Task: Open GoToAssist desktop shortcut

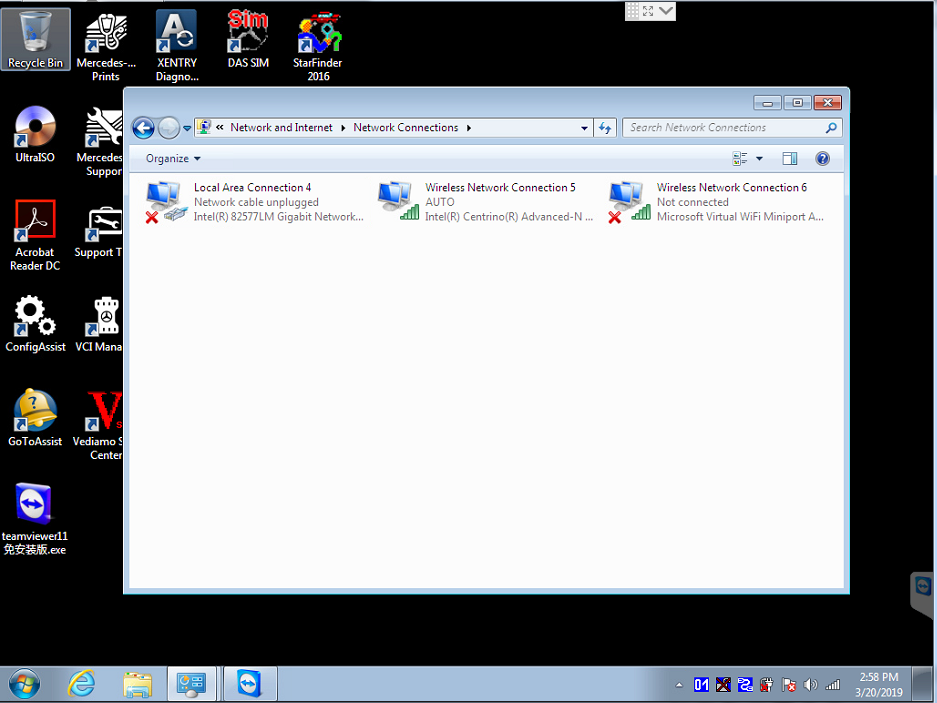Action: pyautogui.click(x=35, y=418)
